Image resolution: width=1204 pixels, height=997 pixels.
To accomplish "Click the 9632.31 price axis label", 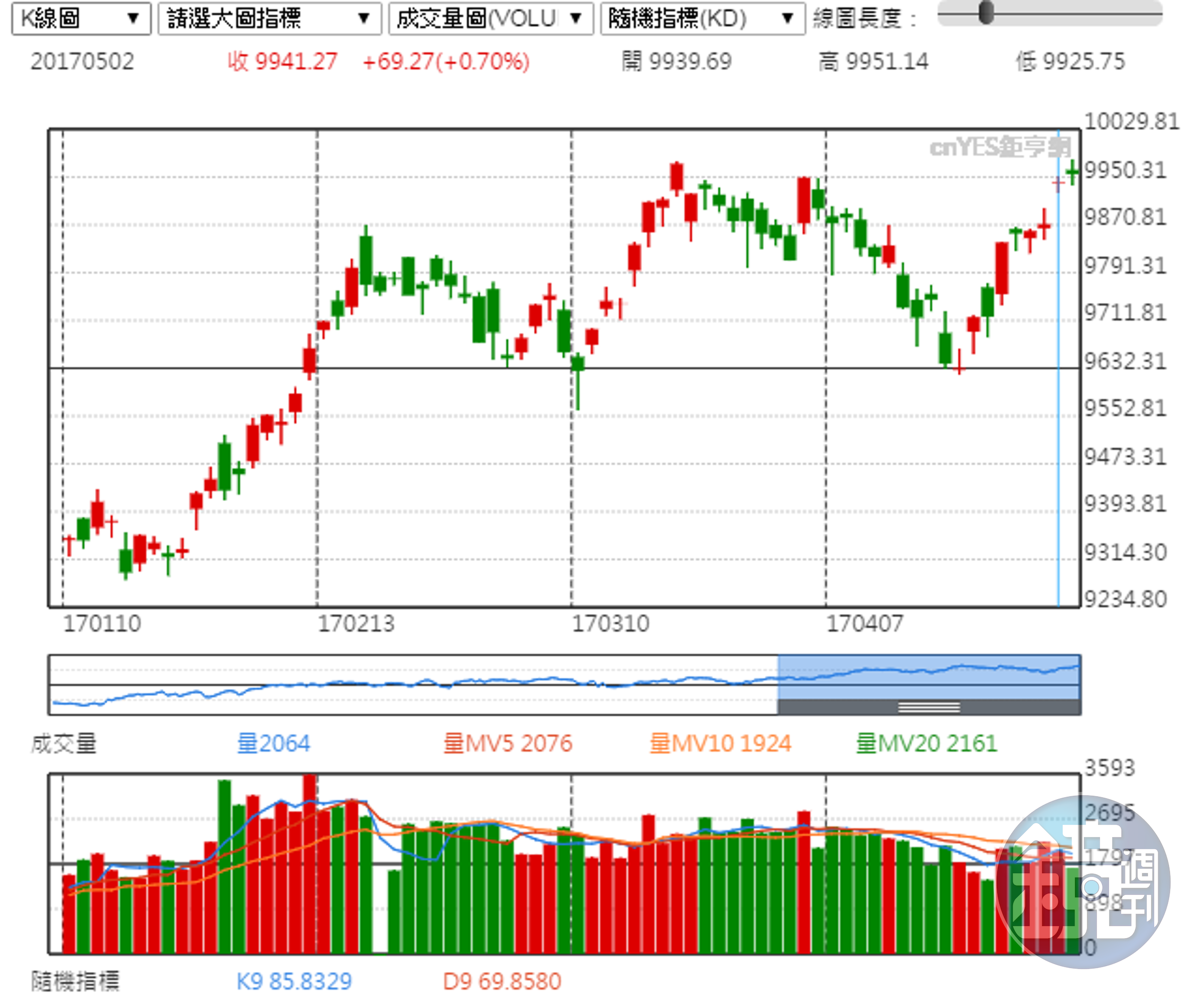I will point(1125,361).
